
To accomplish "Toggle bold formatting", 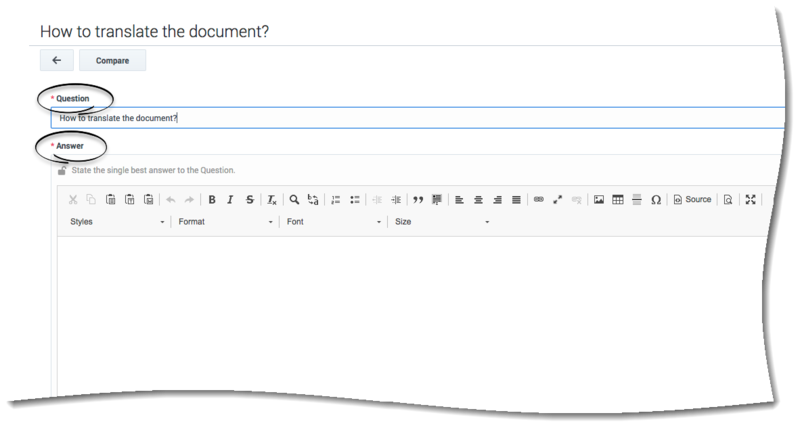I will click(212, 199).
